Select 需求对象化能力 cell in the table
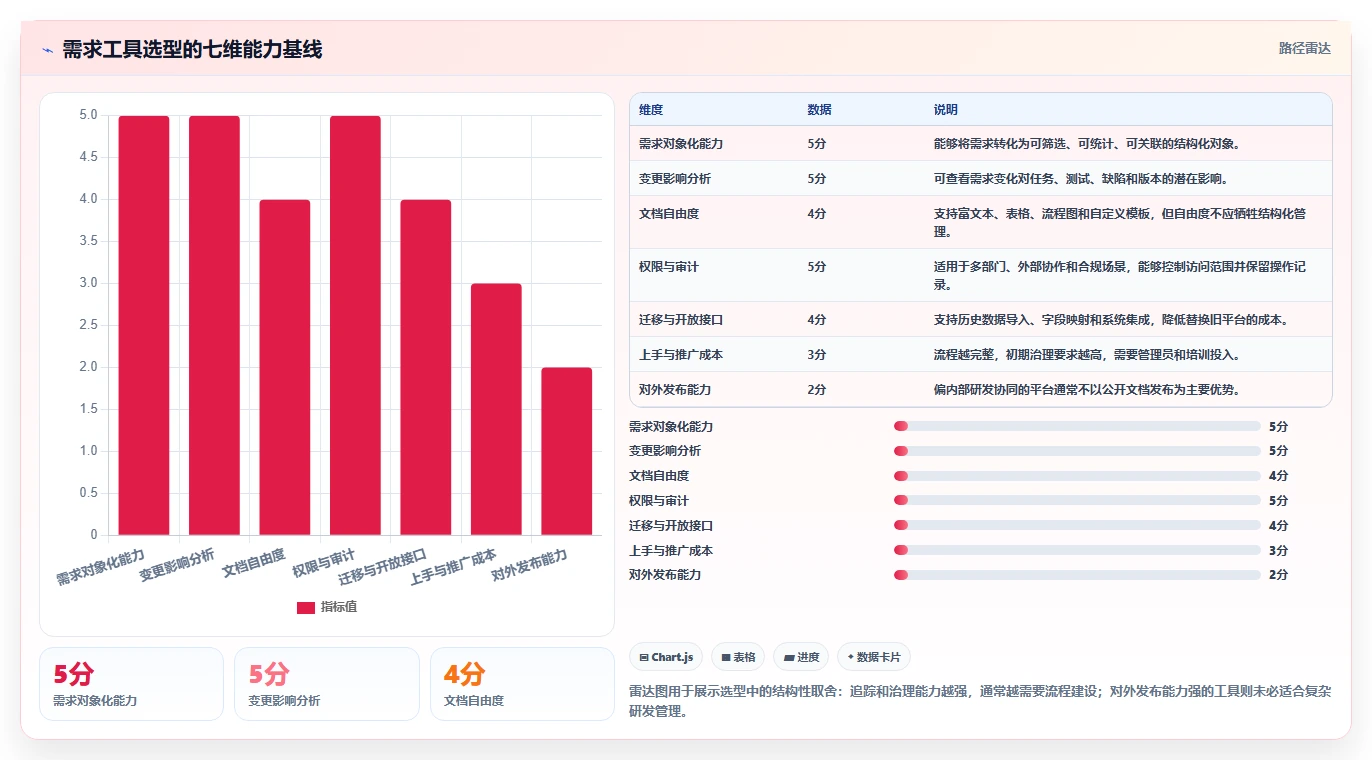The image size is (1372, 760). pos(681,144)
